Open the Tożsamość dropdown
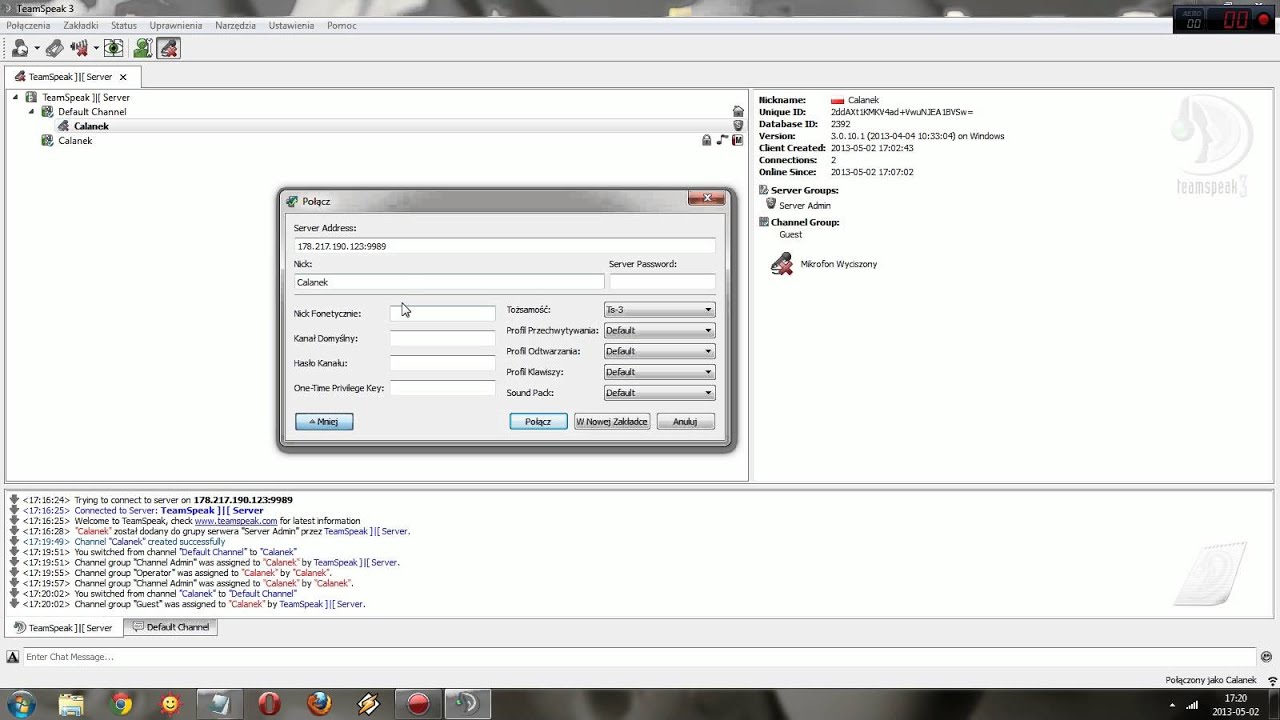Screen dimensions: 1280x720 [x=659, y=310]
